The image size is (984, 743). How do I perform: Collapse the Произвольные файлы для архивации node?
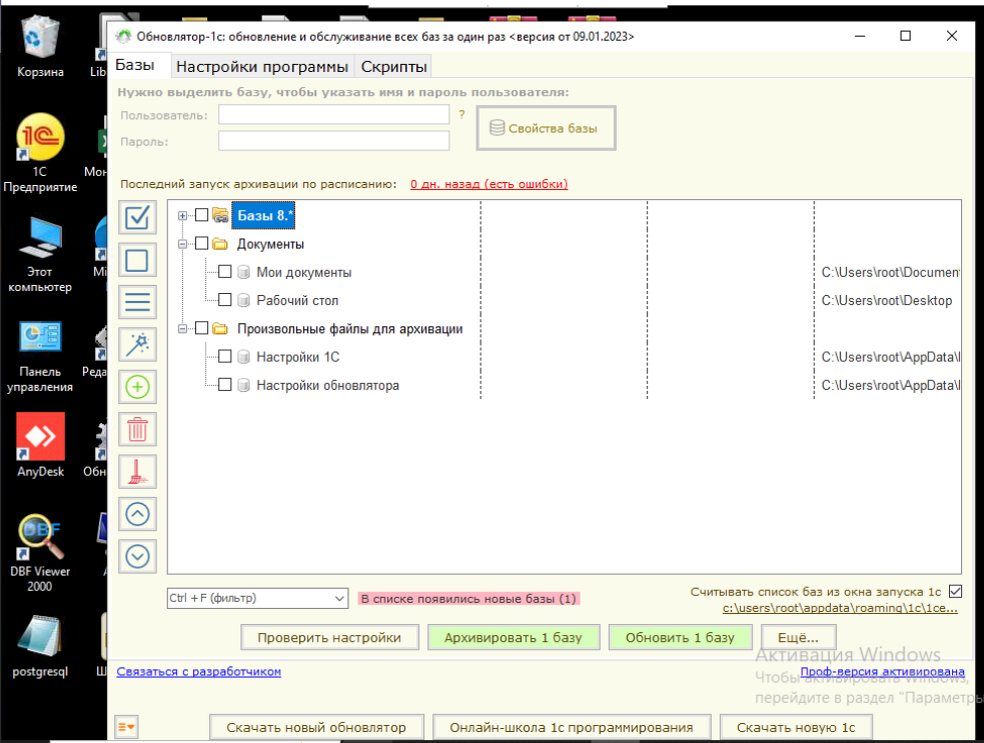coord(183,328)
